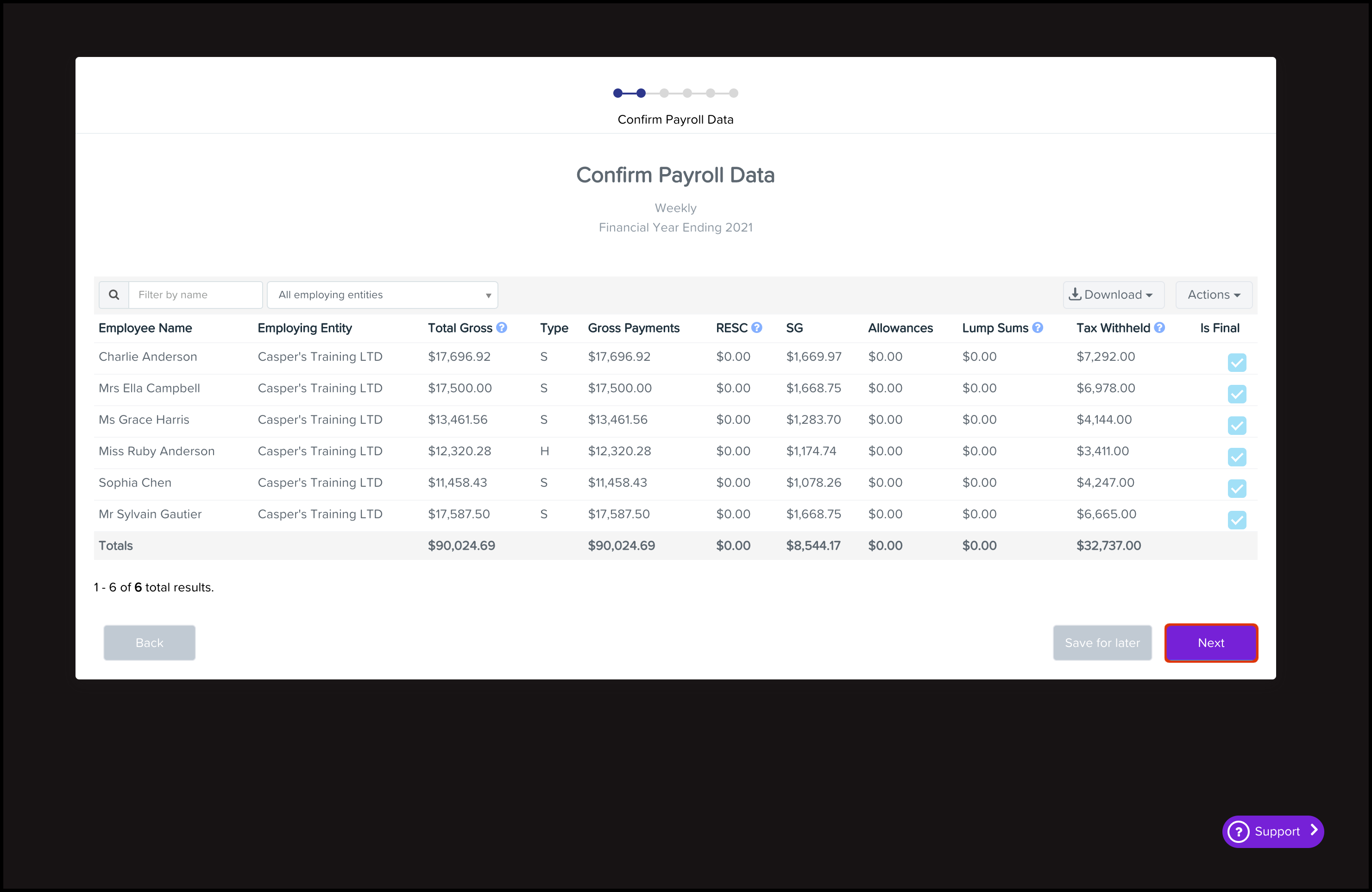
Task: Click the Support question mark icon
Action: click(1238, 831)
